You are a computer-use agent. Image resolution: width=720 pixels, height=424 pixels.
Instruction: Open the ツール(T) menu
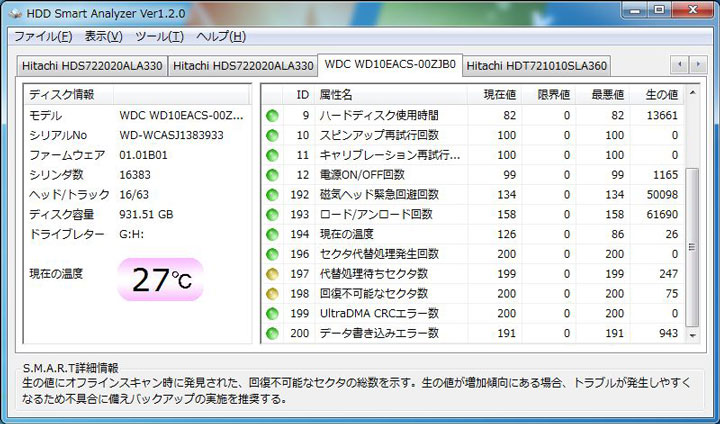159,36
